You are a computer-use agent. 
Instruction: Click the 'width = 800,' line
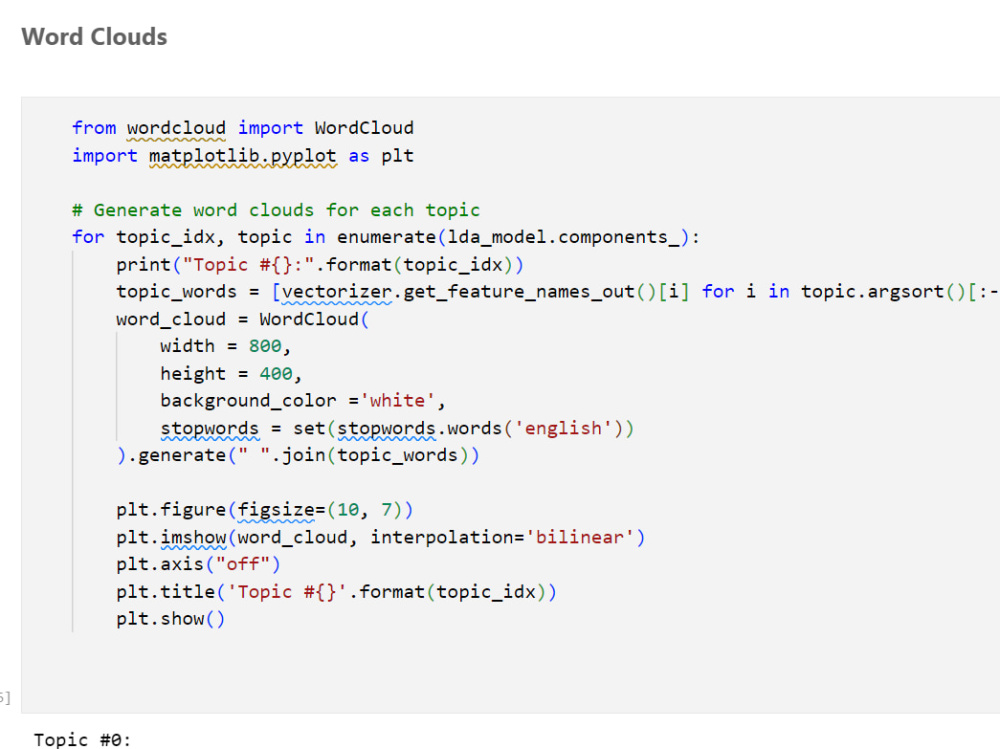tap(226, 346)
